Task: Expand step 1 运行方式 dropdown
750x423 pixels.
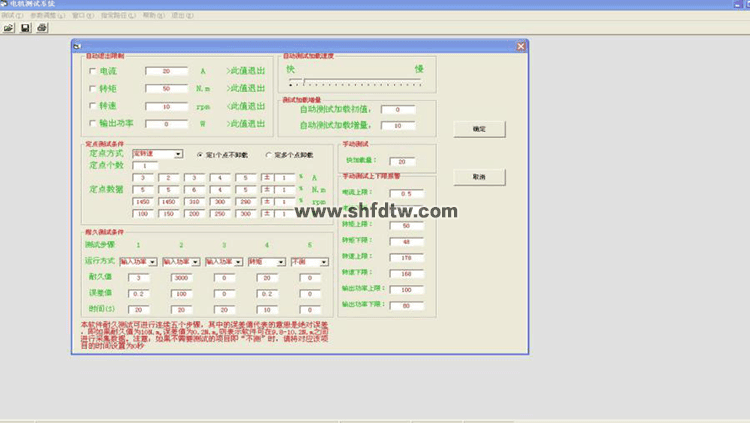Action: pyautogui.click(x=153, y=262)
